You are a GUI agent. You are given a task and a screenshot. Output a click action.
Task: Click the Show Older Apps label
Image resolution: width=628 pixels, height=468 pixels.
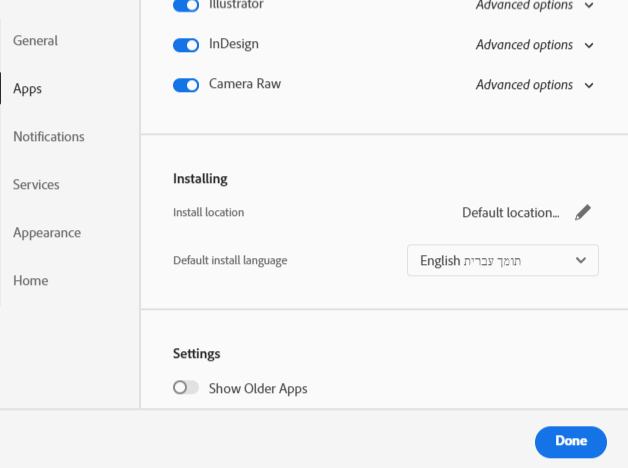(x=258, y=388)
